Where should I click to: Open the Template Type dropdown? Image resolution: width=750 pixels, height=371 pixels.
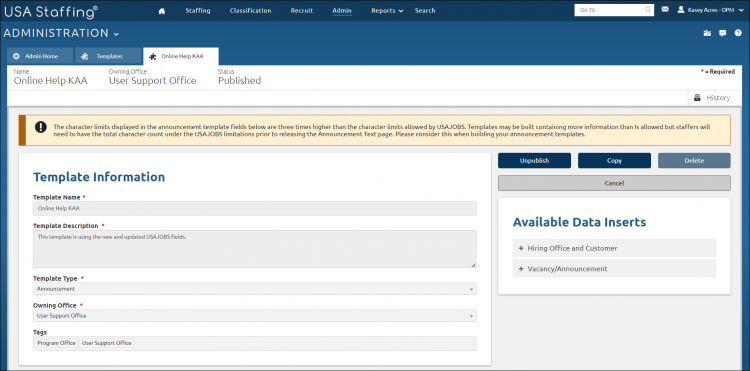point(254,289)
